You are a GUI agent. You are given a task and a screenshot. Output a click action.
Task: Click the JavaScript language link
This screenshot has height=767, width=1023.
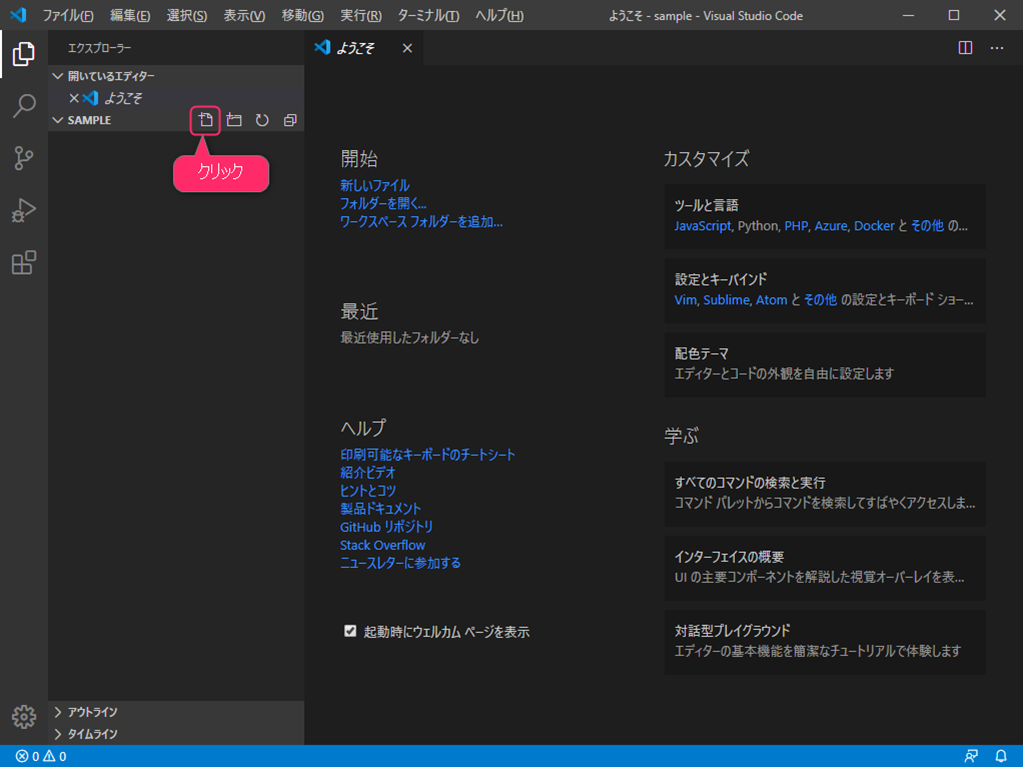(x=703, y=226)
